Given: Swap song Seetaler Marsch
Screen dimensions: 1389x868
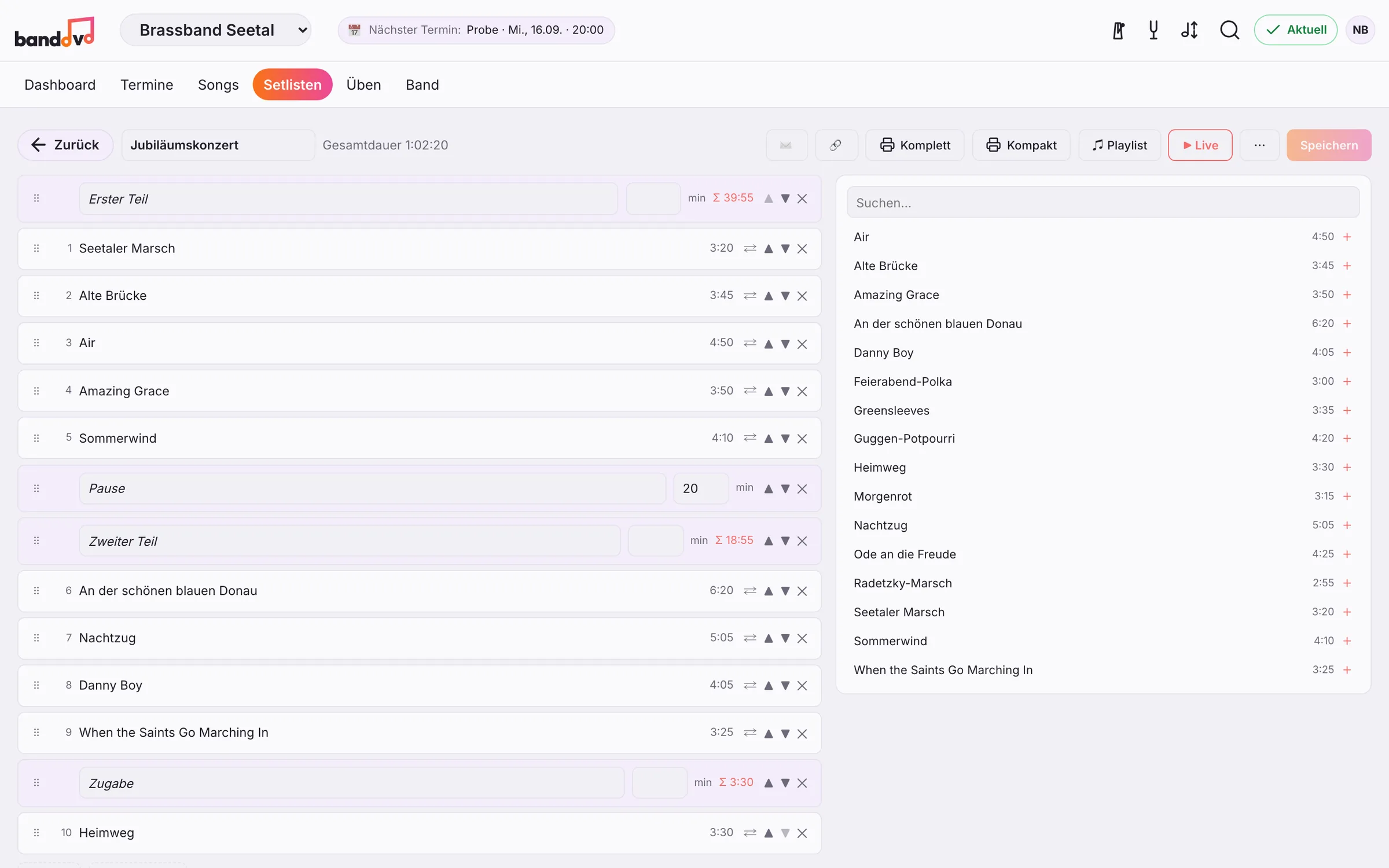Looking at the screenshot, I should 750,248.
